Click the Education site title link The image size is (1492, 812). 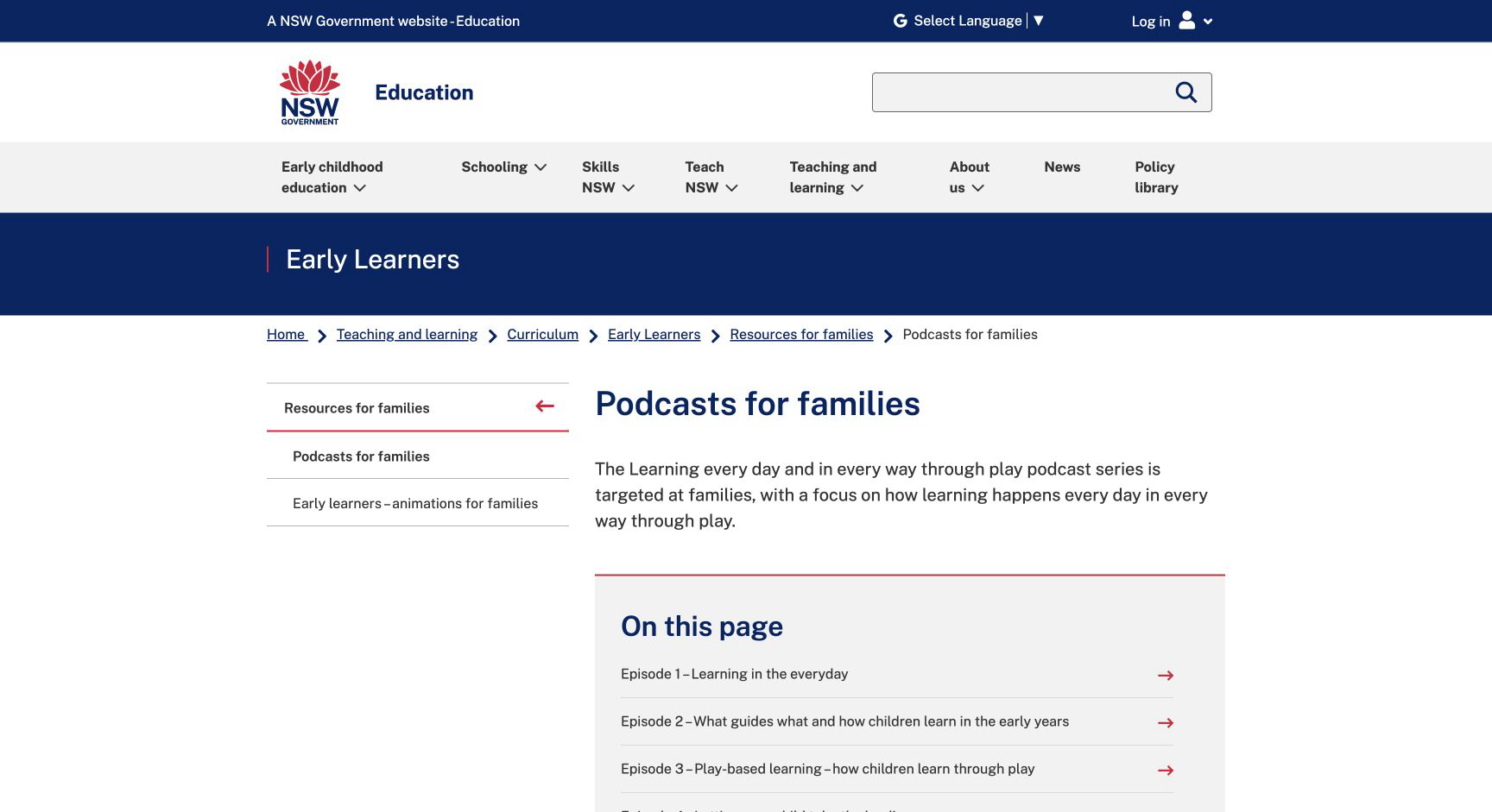424,92
